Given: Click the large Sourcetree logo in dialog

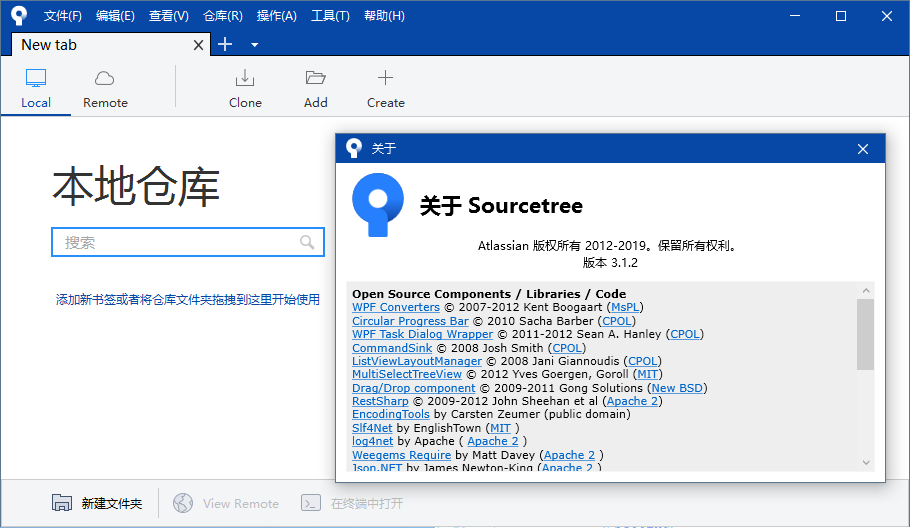Looking at the screenshot, I should pos(378,205).
